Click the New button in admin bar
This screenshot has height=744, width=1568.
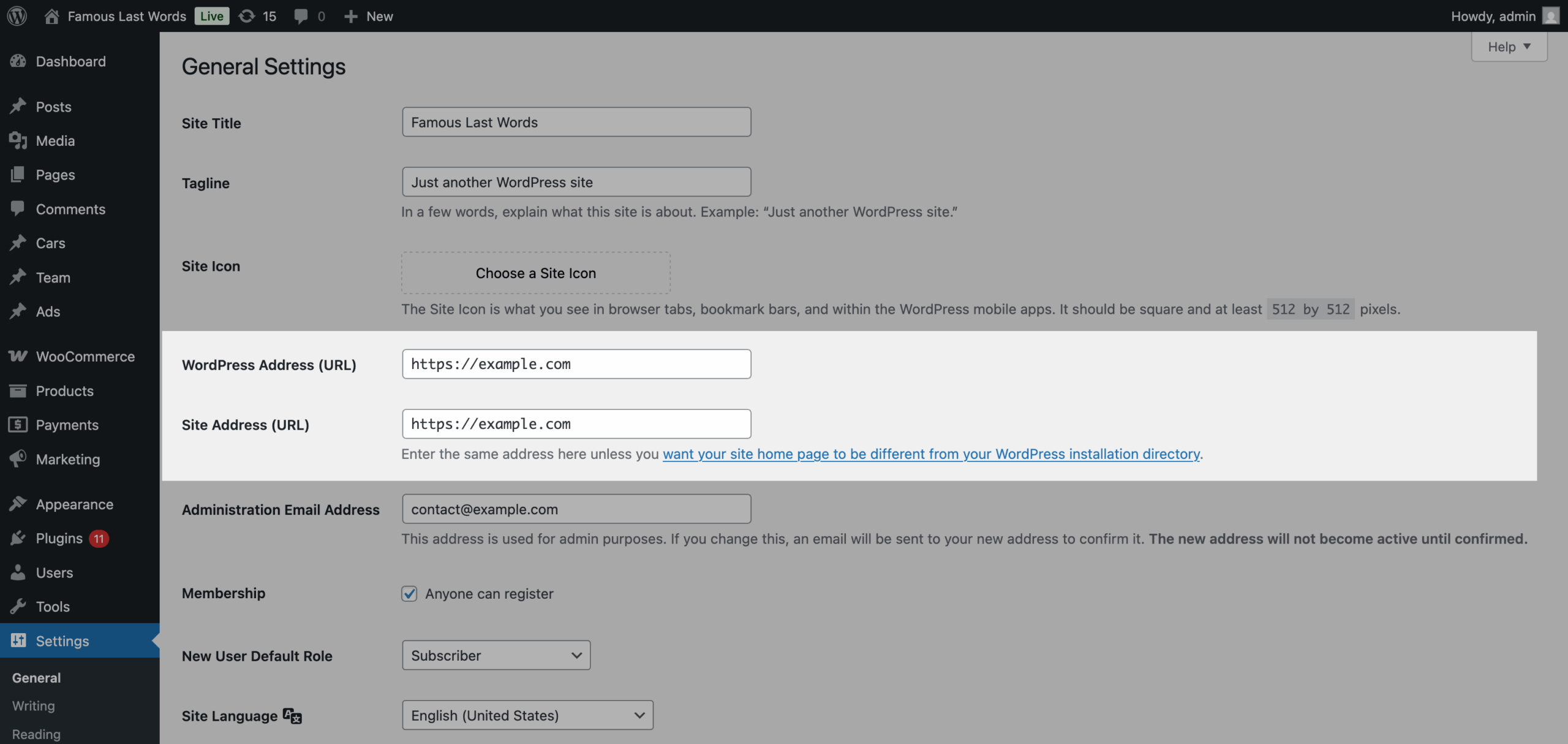[369, 16]
